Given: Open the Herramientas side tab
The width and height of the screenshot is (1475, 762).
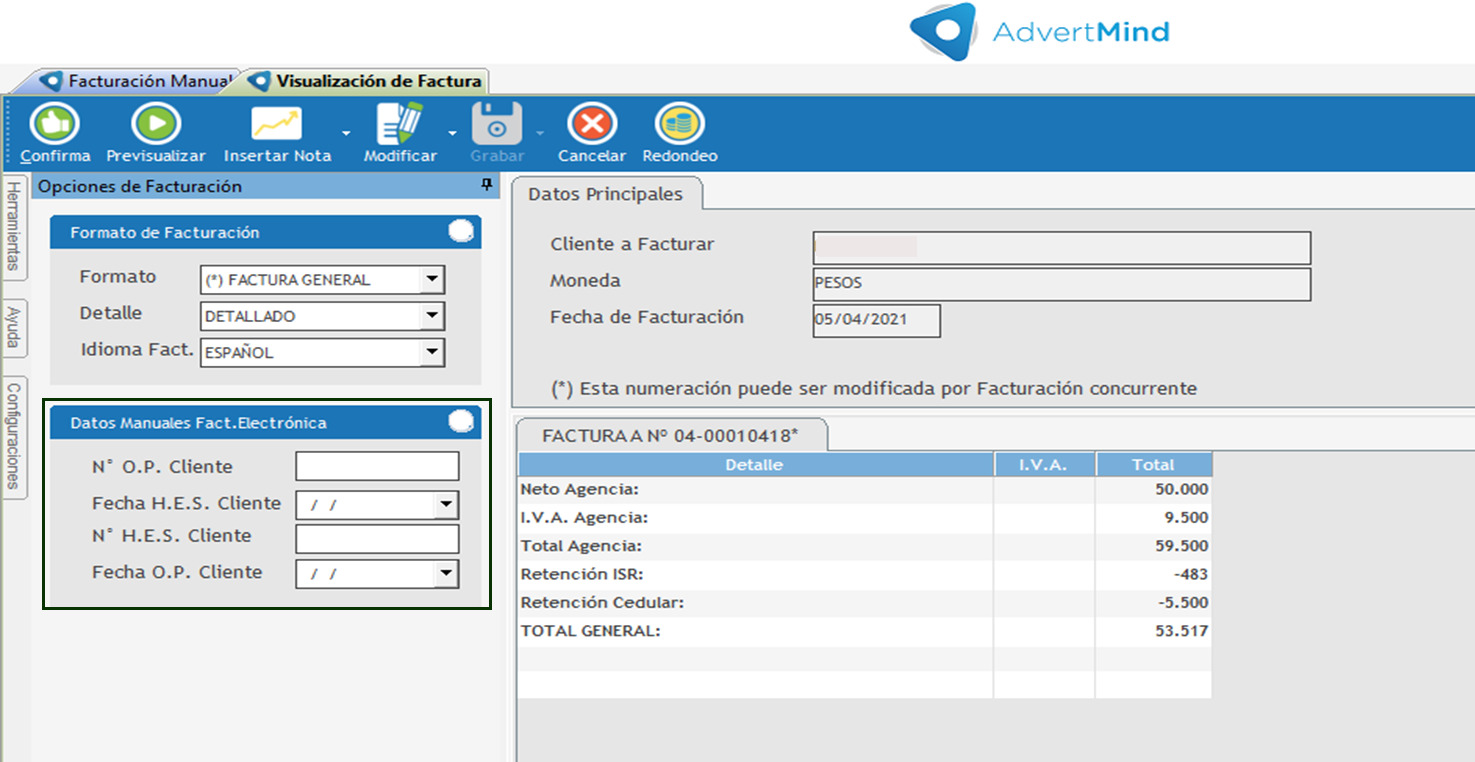Looking at the screenshot, I should click(x=14, y=225).
